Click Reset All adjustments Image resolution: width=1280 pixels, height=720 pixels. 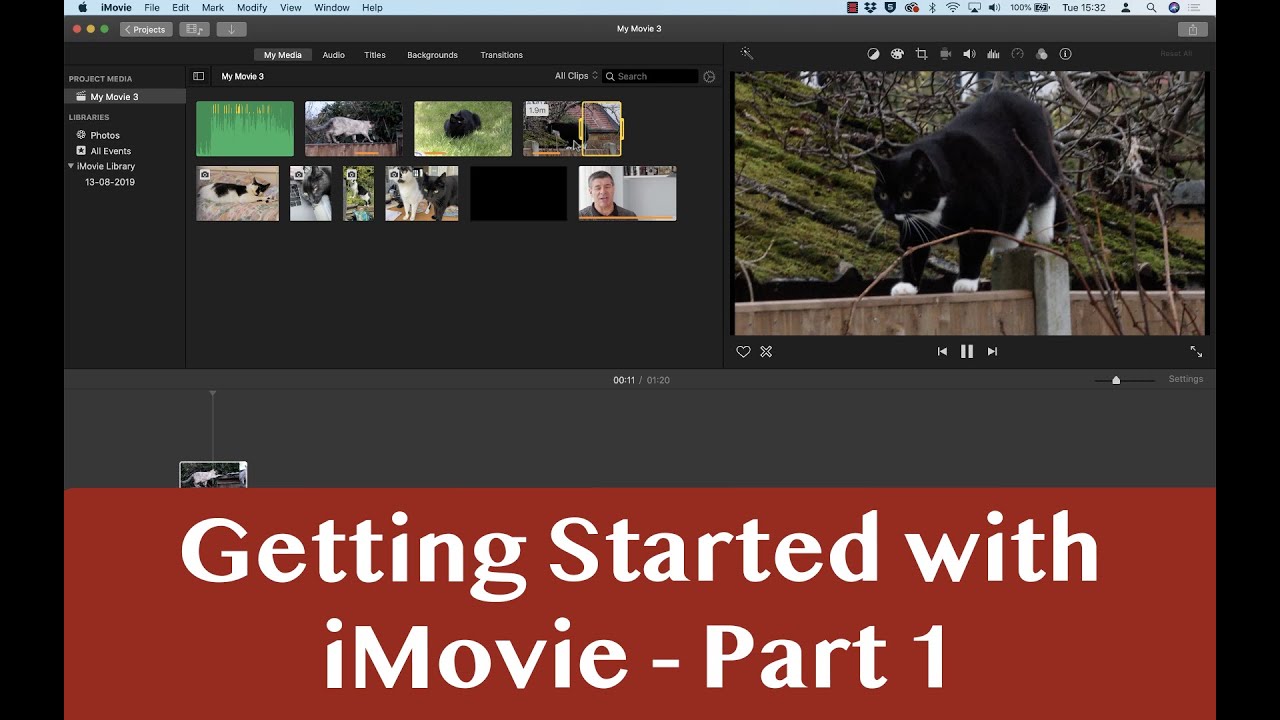pos(1176,54)
